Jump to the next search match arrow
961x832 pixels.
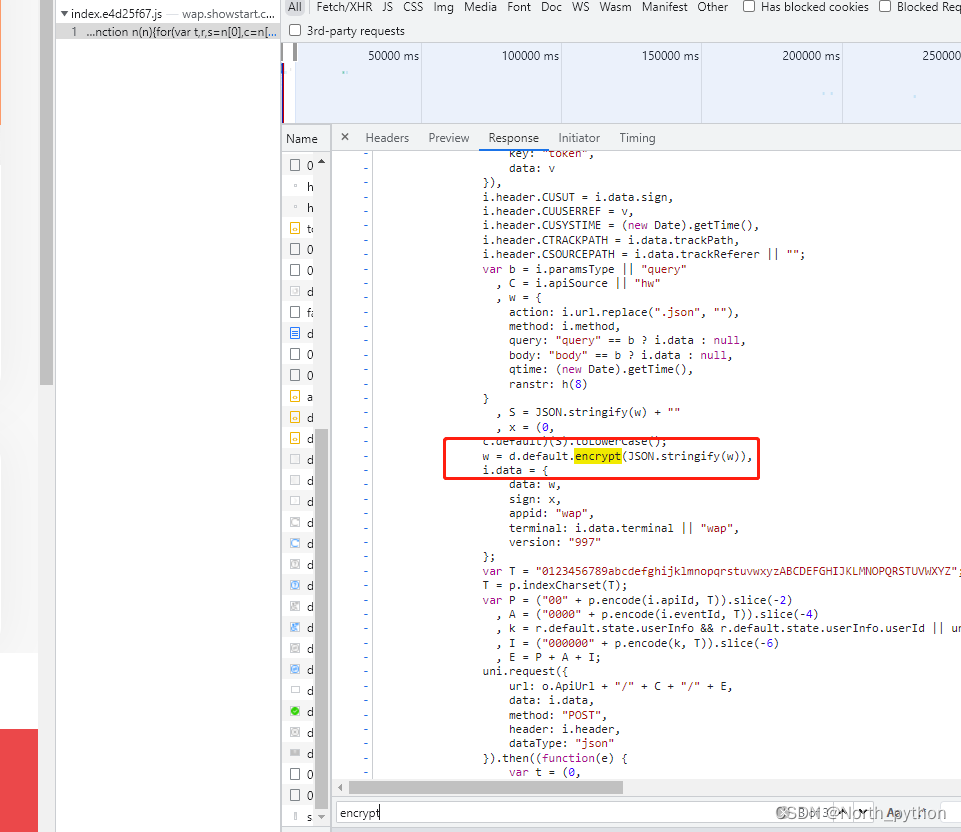click(863, 812)
